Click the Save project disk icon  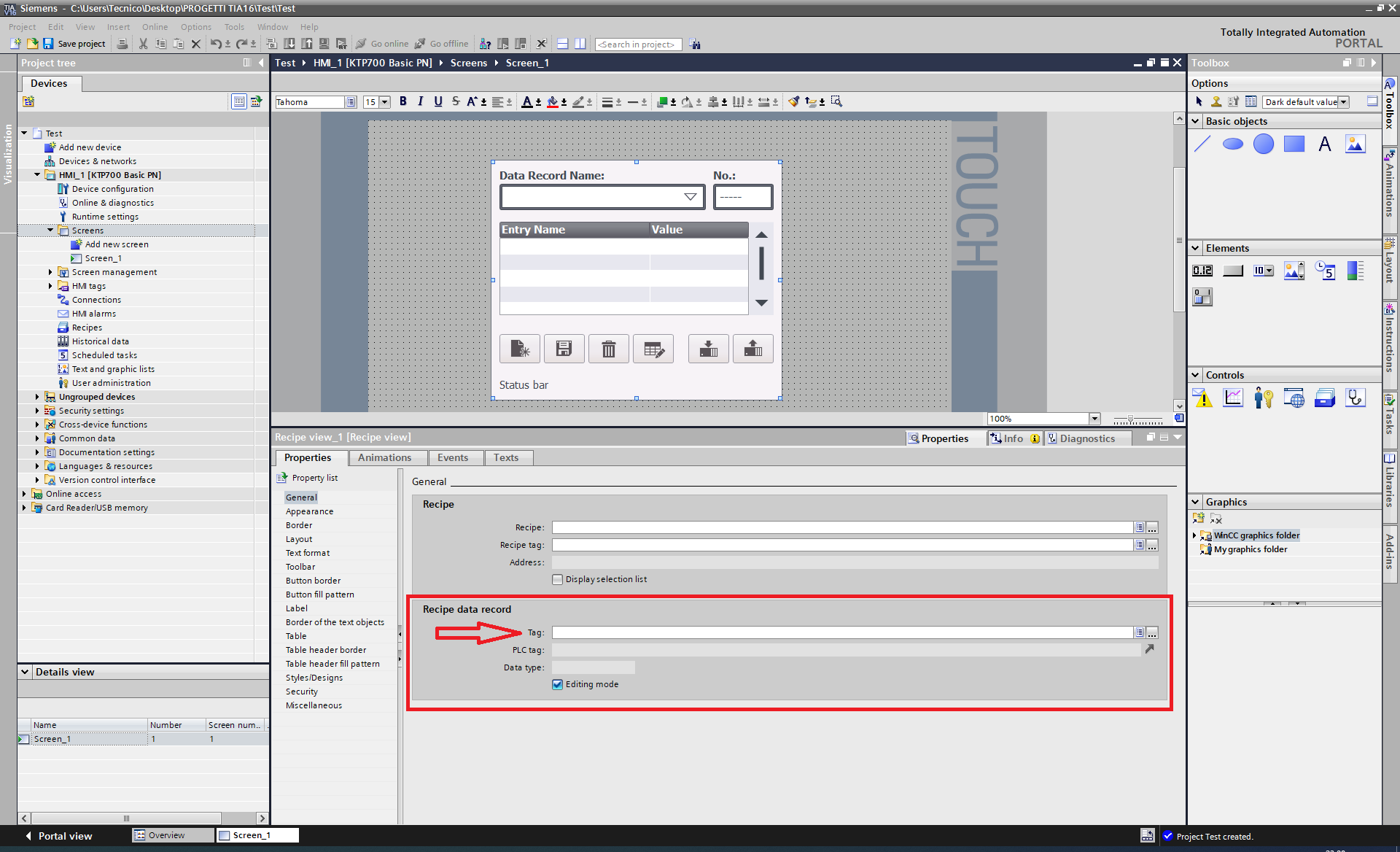pyautogui.click(x=48, y=44)
